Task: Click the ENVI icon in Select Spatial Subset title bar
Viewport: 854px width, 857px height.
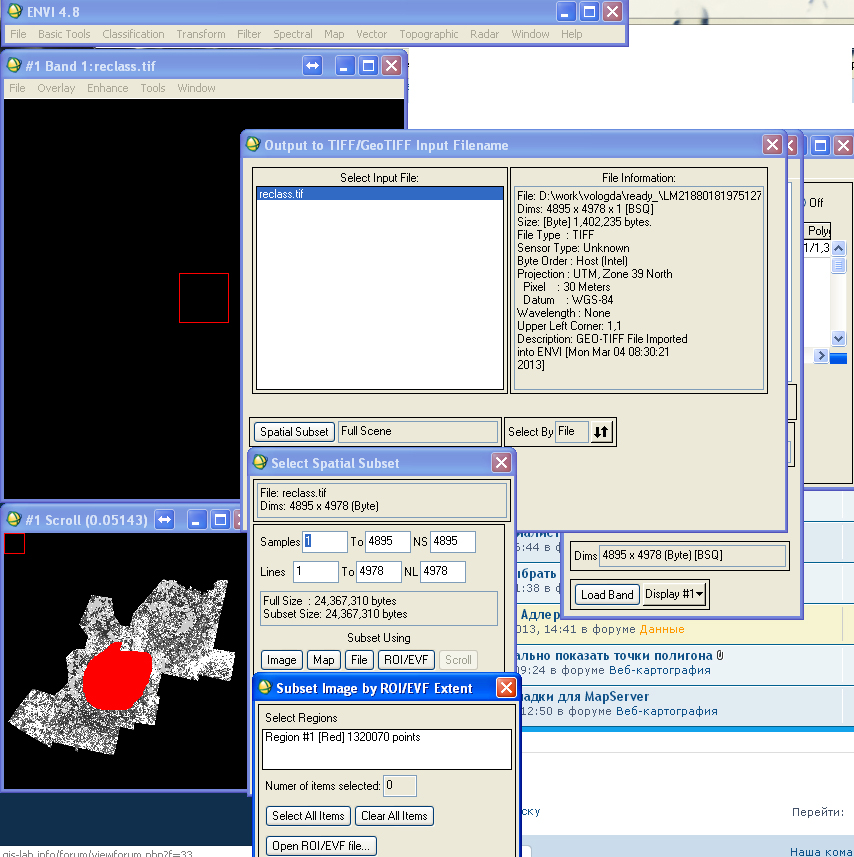Action: pos(260,462)
